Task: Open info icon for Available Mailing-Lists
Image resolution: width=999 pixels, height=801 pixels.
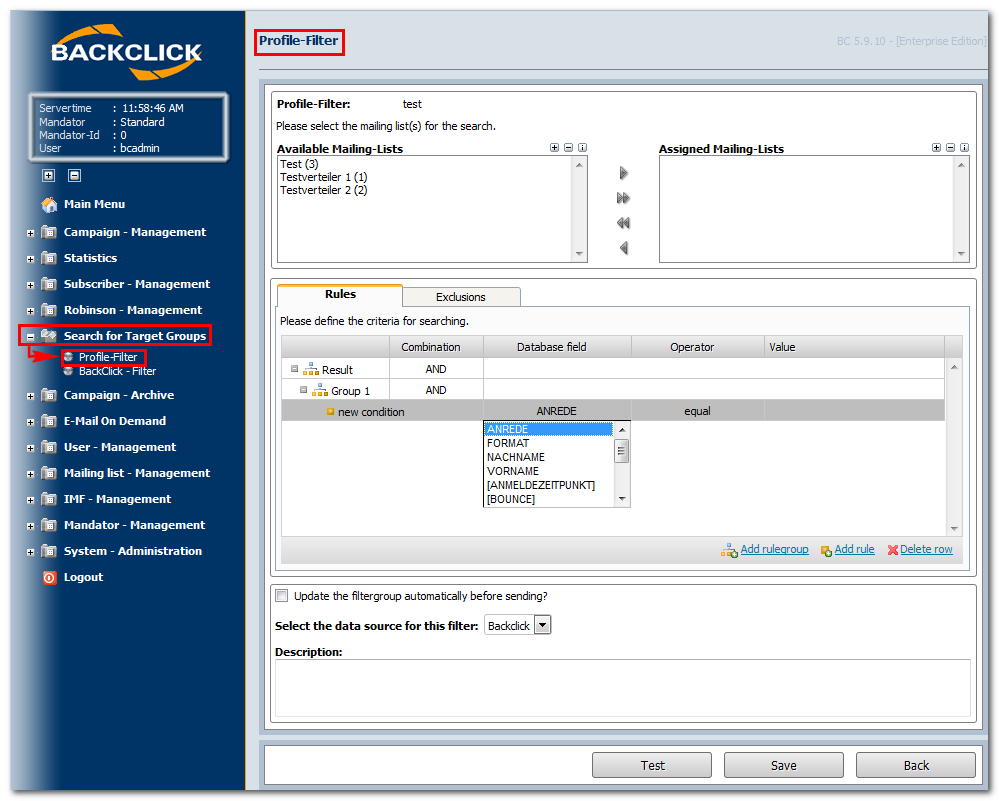Action: tap(582, 148)
